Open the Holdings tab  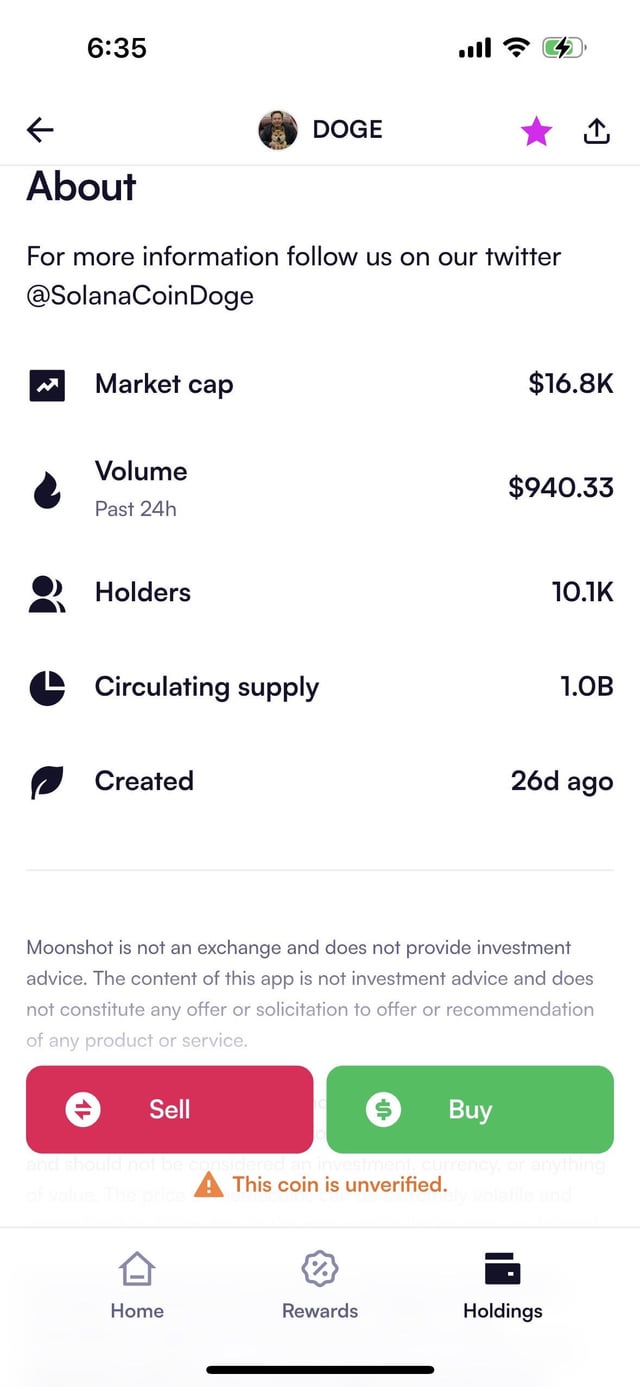point(502,1285)
